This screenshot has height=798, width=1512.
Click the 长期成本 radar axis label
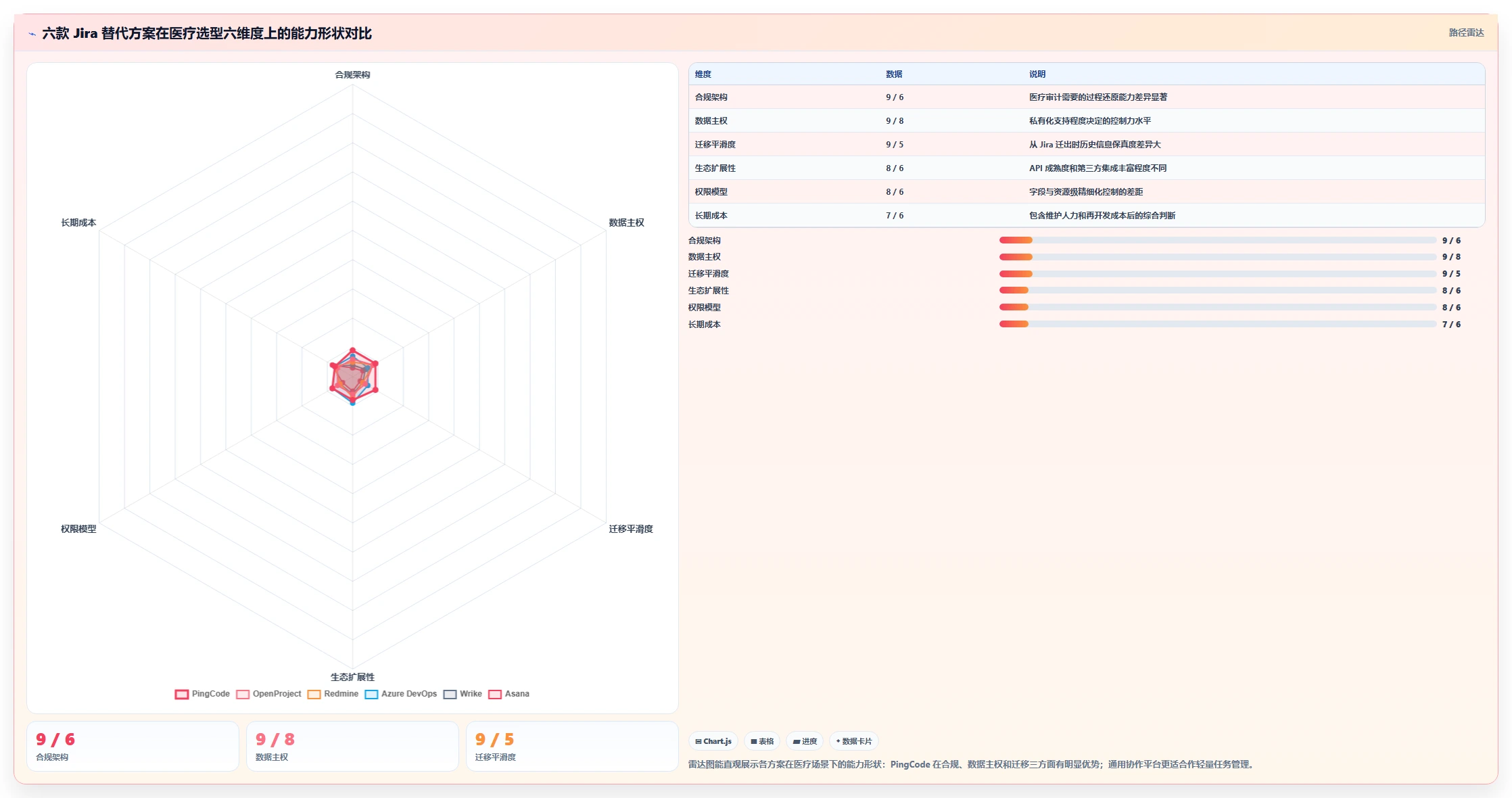pyautogui.click(x=78, y=222)
